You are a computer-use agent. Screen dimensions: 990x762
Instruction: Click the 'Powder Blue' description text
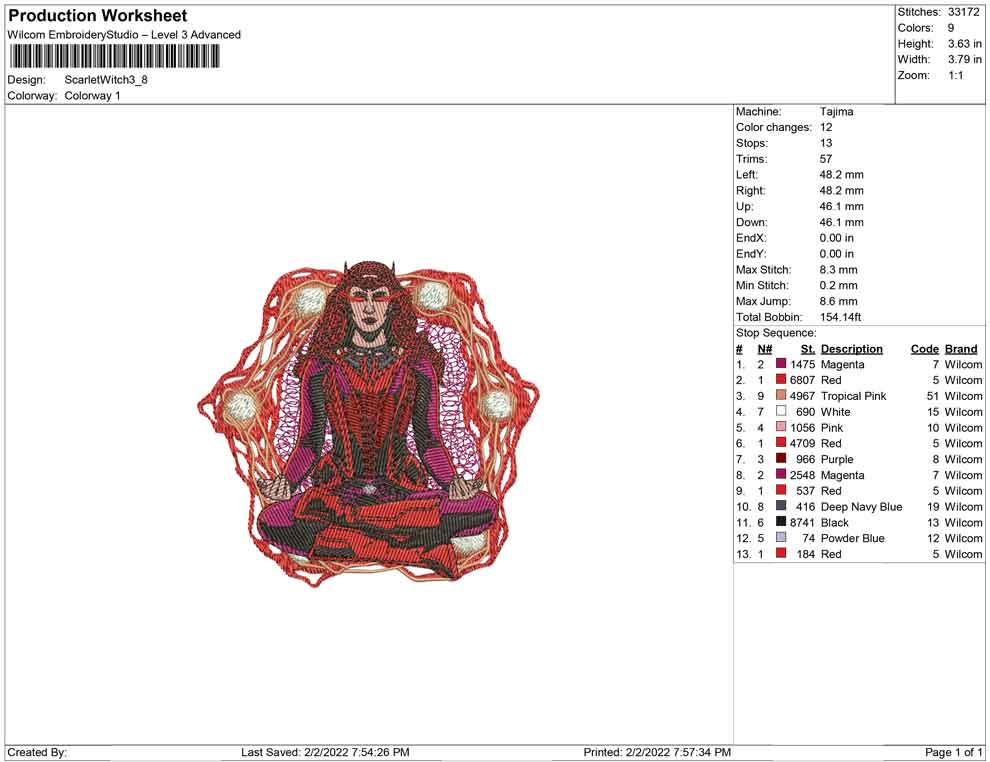click(852, 538)
